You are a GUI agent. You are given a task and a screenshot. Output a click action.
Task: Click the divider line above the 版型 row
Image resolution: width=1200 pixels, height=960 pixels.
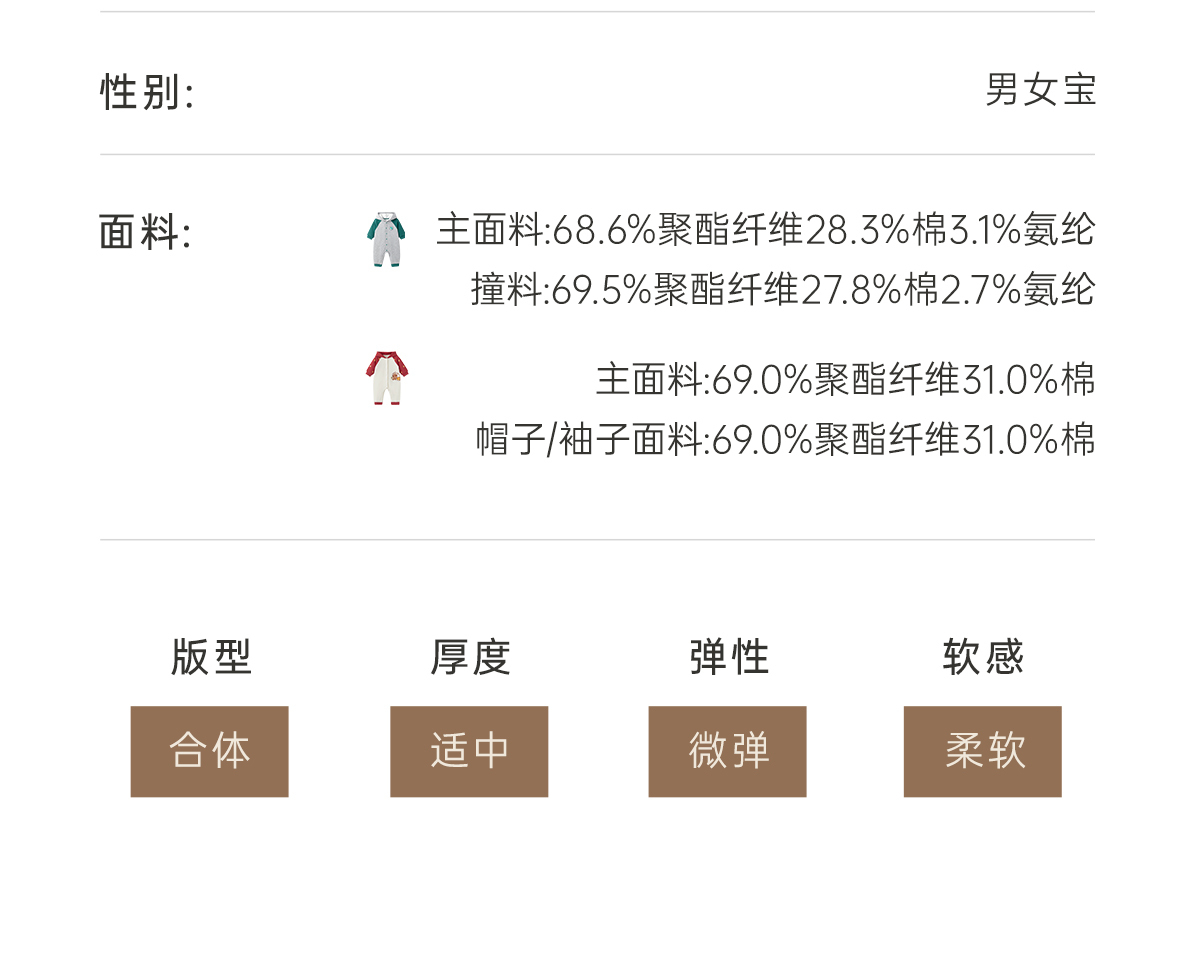tap(597, 540)
